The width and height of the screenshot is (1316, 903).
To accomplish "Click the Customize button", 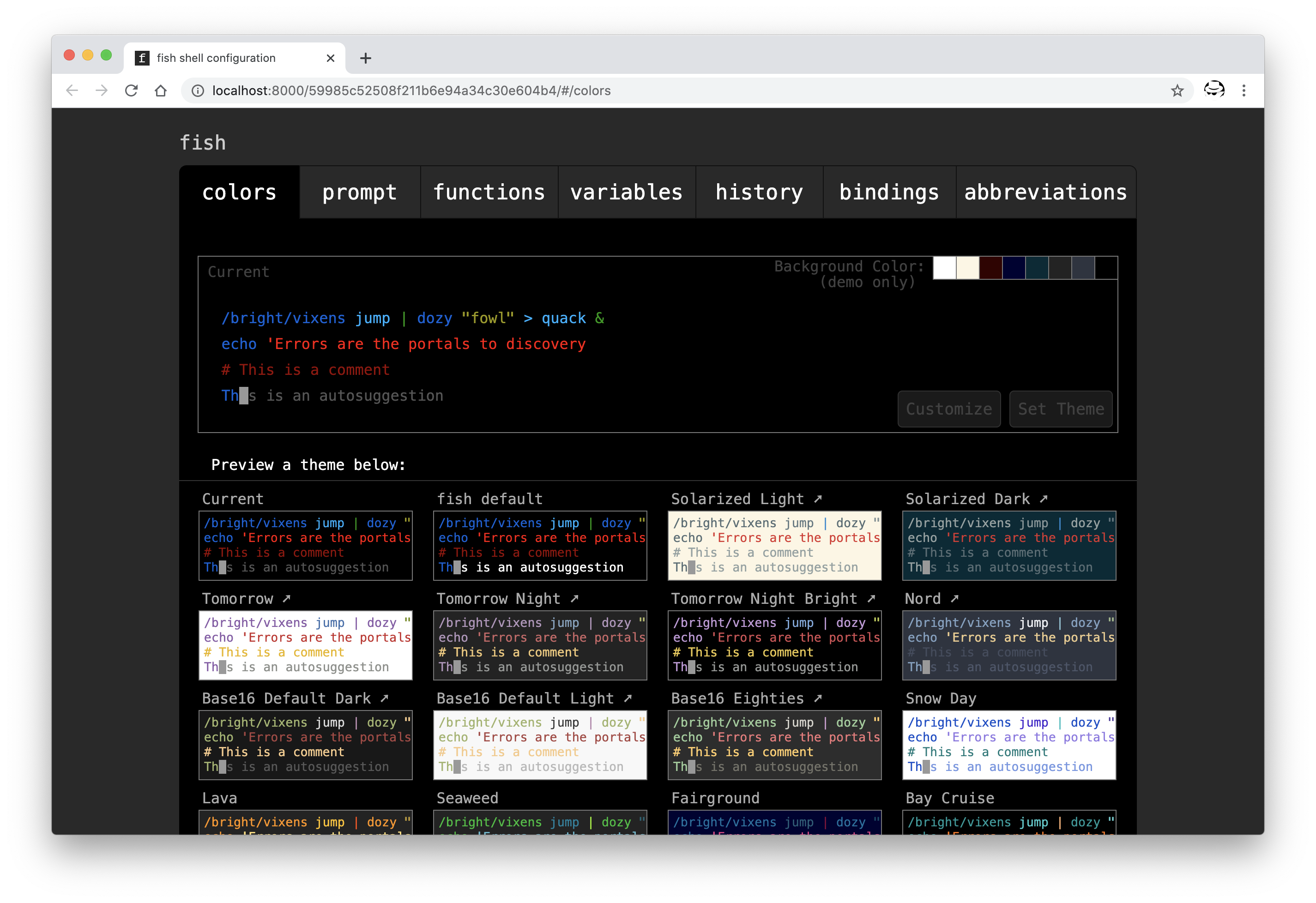I will (948, 408).
